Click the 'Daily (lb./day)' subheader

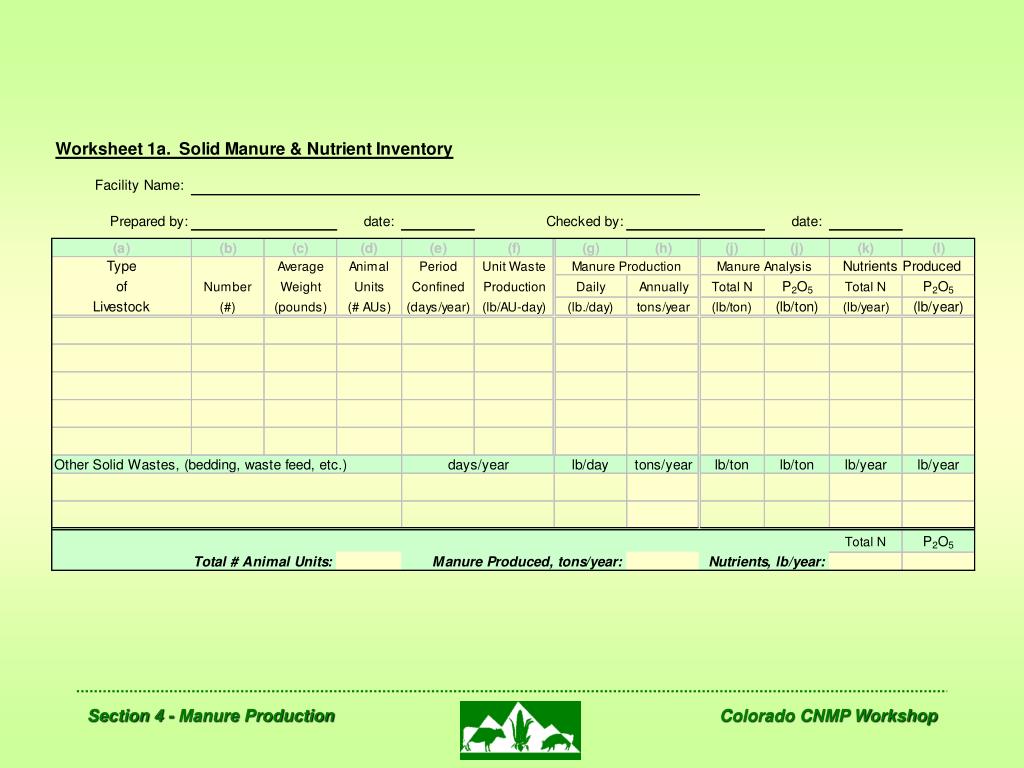point(590,297)
